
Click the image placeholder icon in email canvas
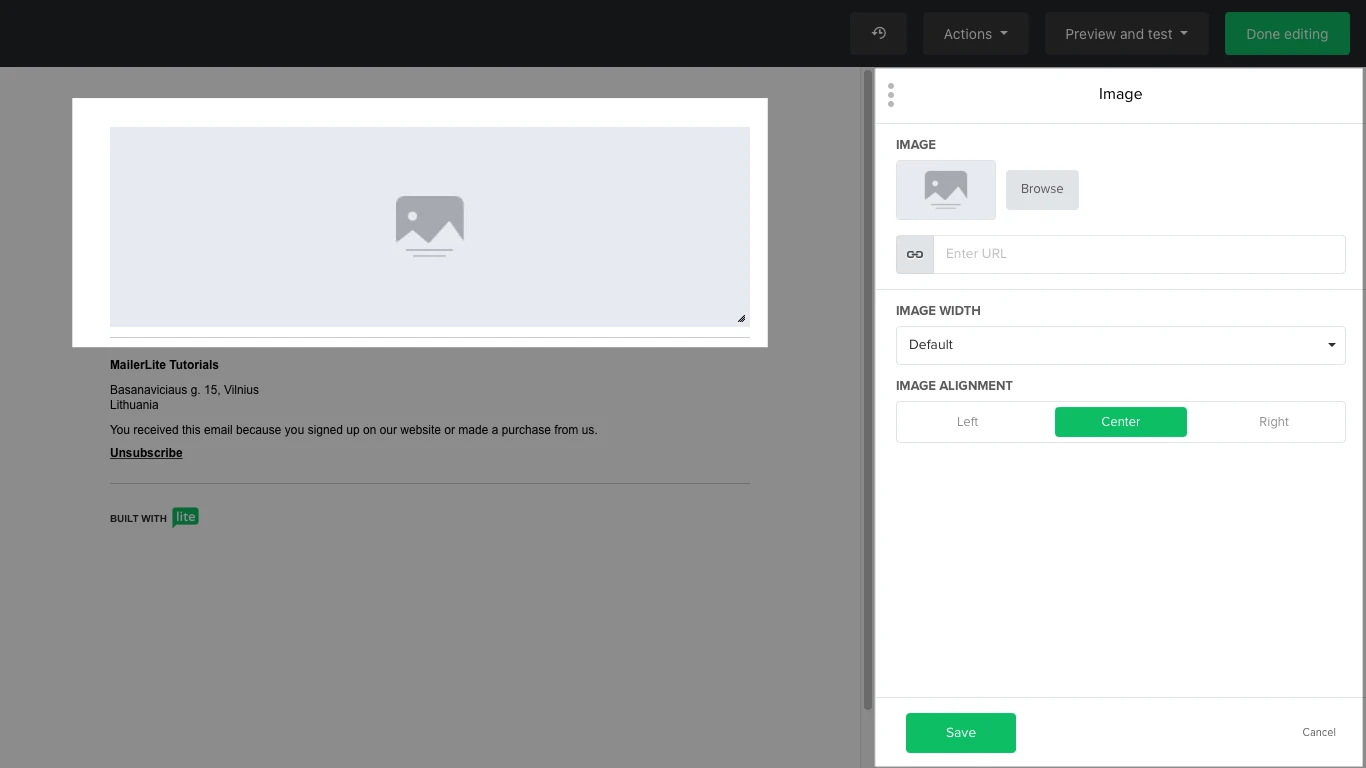pyautogui.click(x=429, y=226)
